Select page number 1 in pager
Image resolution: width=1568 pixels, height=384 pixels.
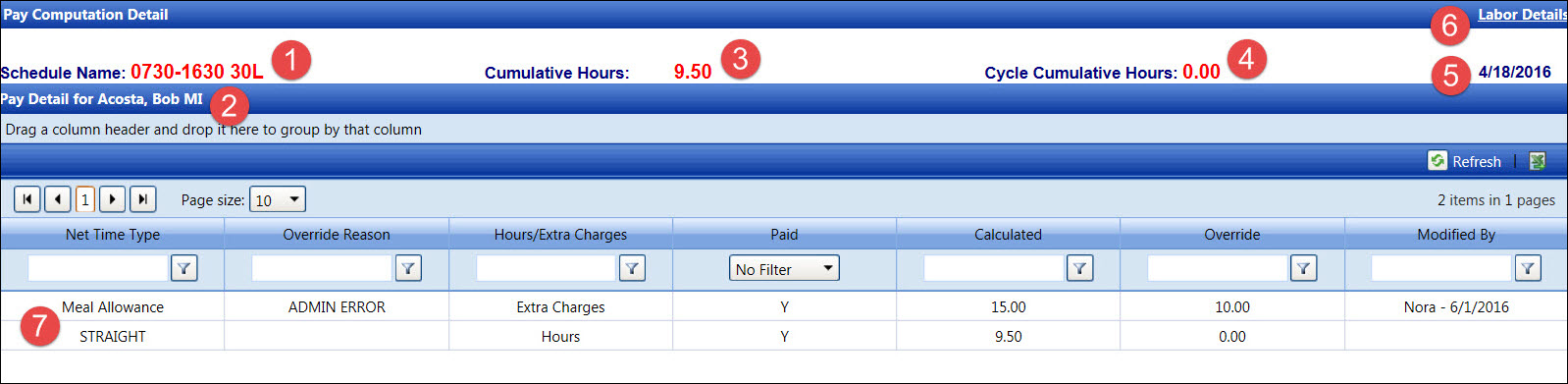click(85, 199)
